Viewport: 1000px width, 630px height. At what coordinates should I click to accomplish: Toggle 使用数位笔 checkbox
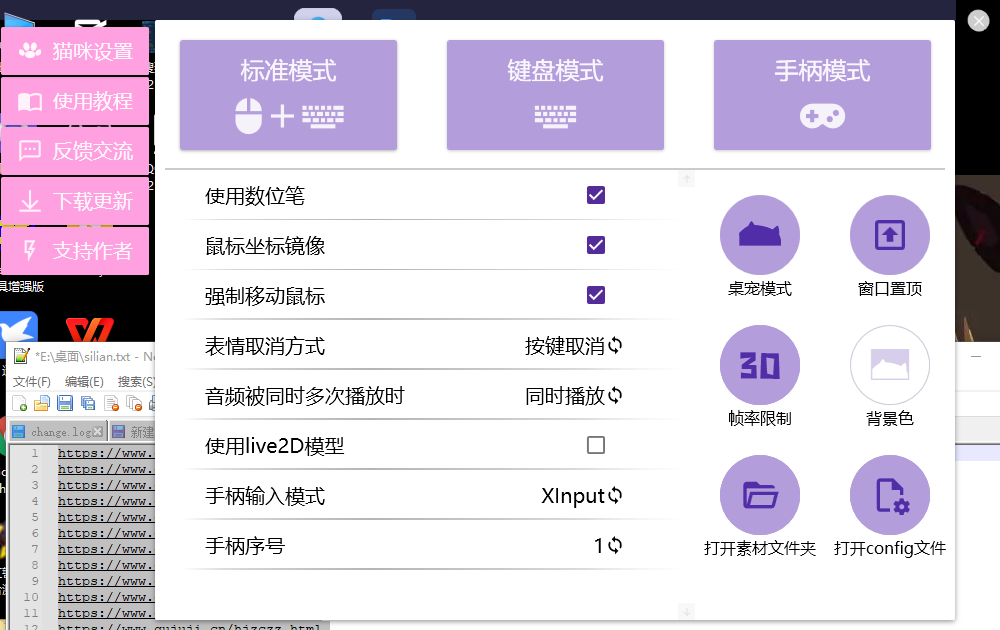coord(596,195)
